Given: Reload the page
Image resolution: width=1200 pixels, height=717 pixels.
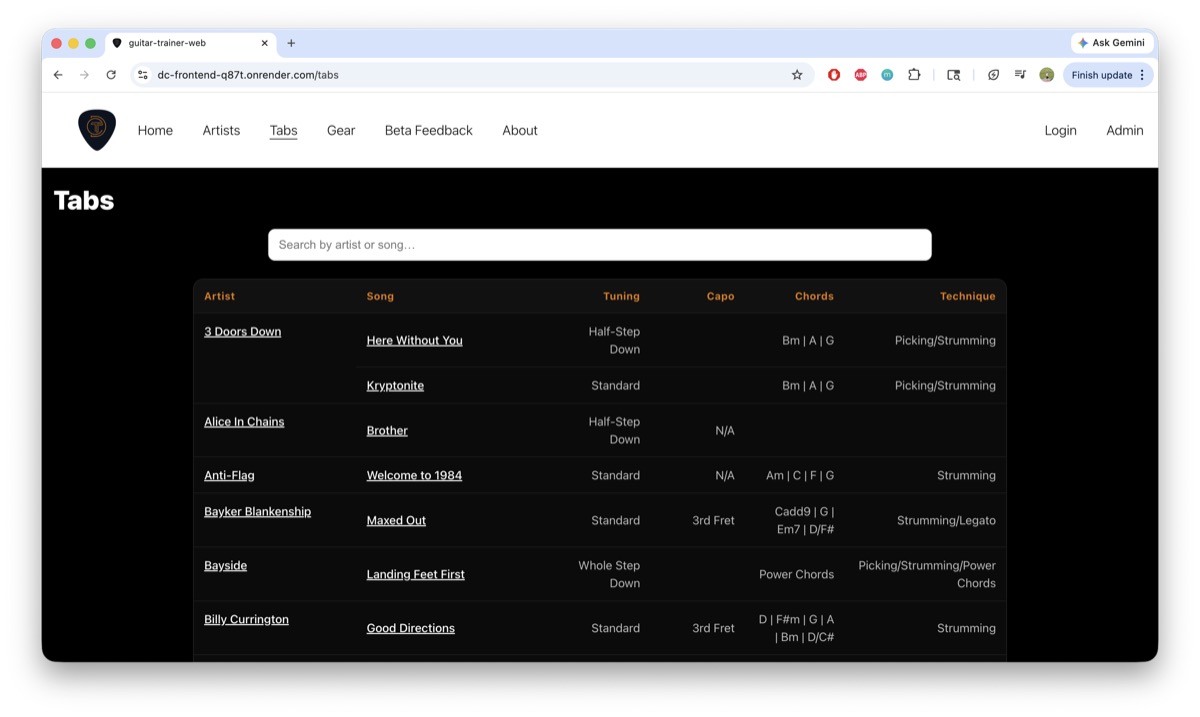Looking at the screenshot, I should [111, 75].
